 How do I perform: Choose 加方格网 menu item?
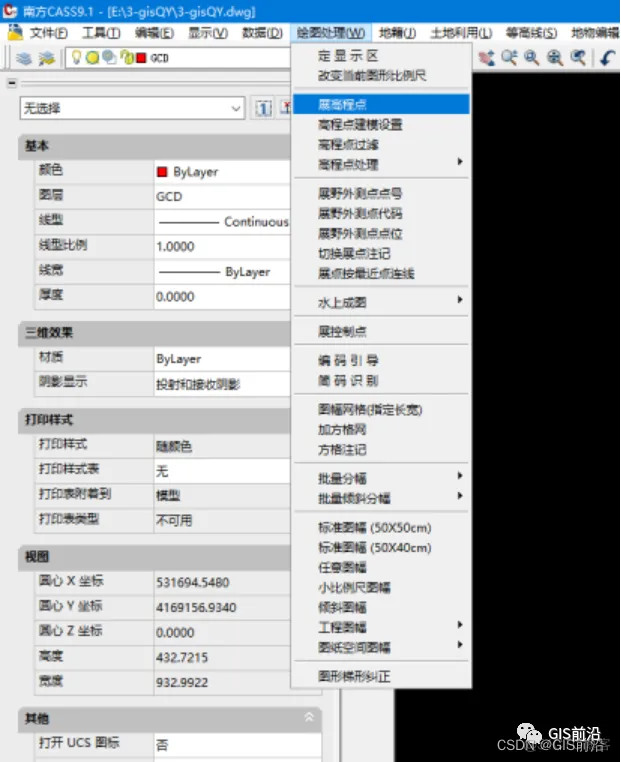[381, 430]
